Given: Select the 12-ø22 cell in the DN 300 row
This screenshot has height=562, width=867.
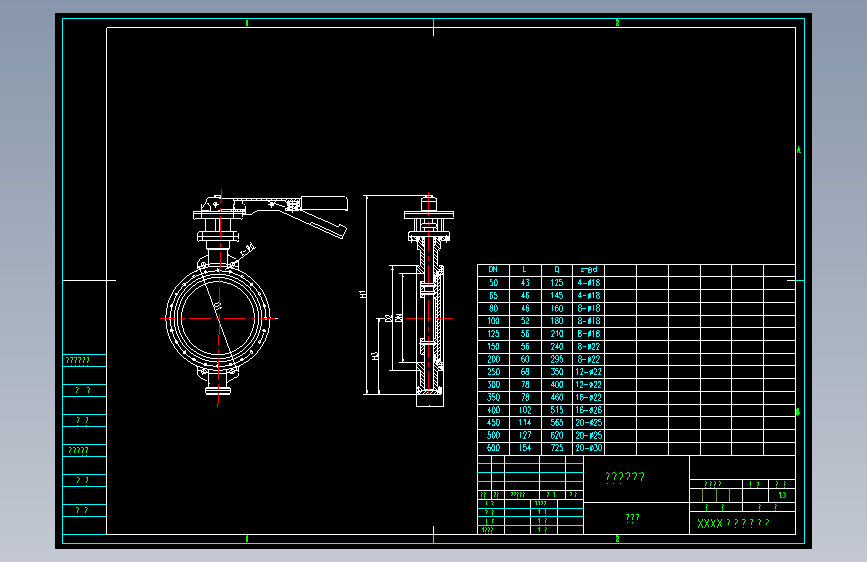Looking at the screenshot, I should [x=588, y=384].
